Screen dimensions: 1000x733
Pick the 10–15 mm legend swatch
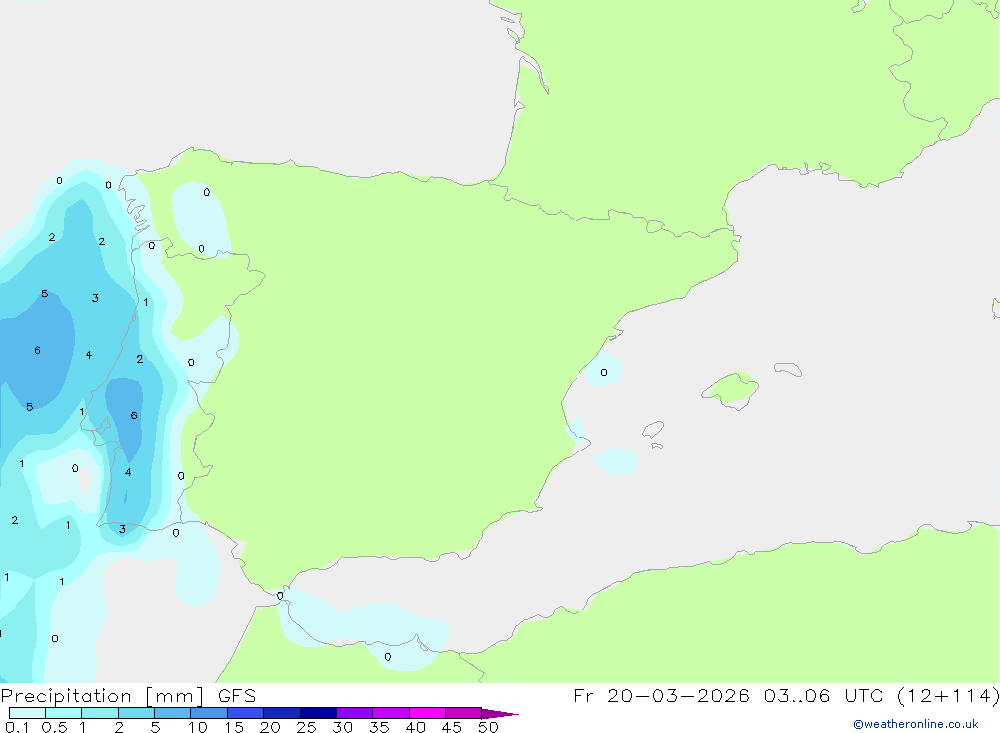209,713
